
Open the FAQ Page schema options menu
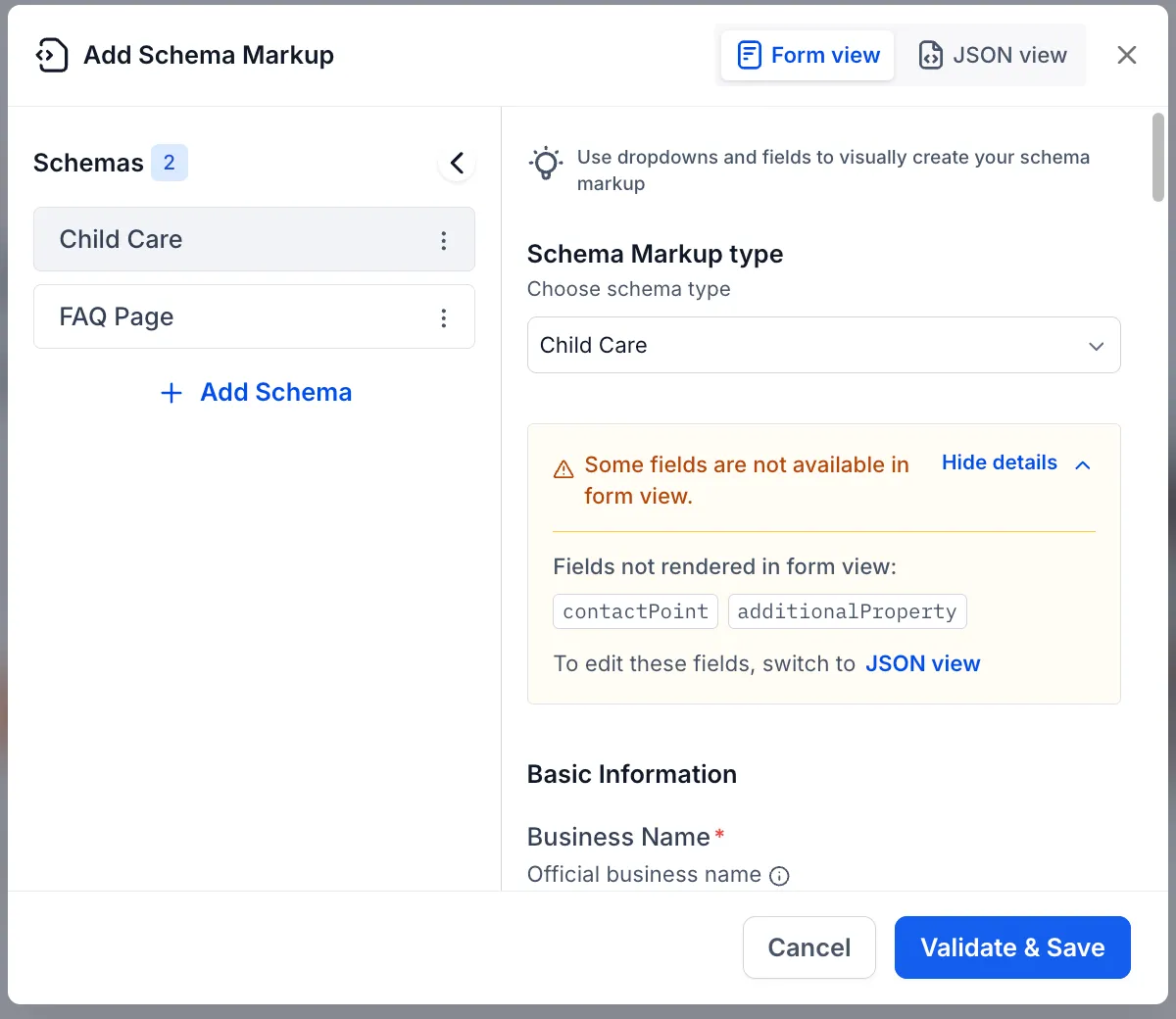[x=444, y=316]
